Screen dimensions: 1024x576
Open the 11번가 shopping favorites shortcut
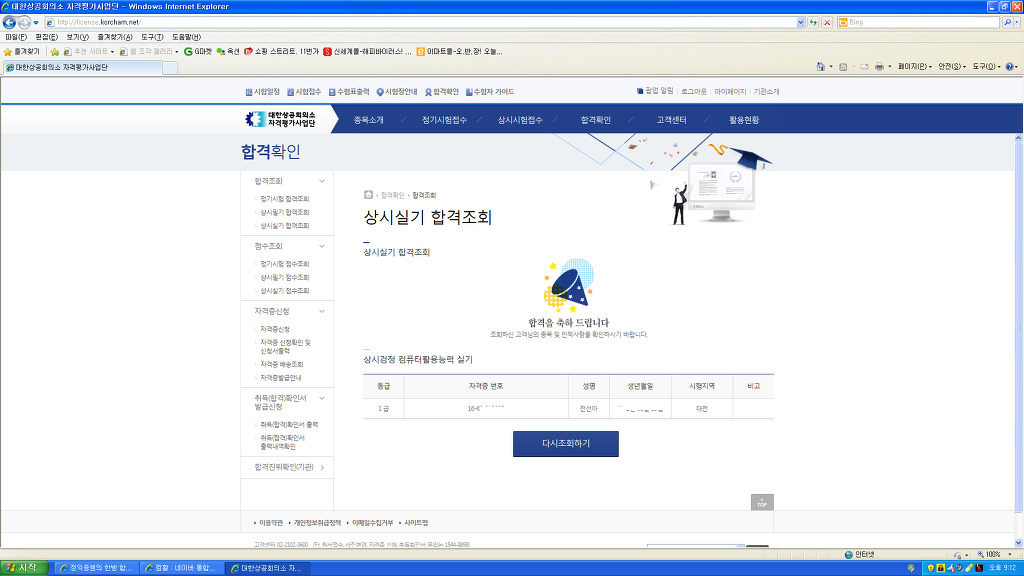pos(281,52)
